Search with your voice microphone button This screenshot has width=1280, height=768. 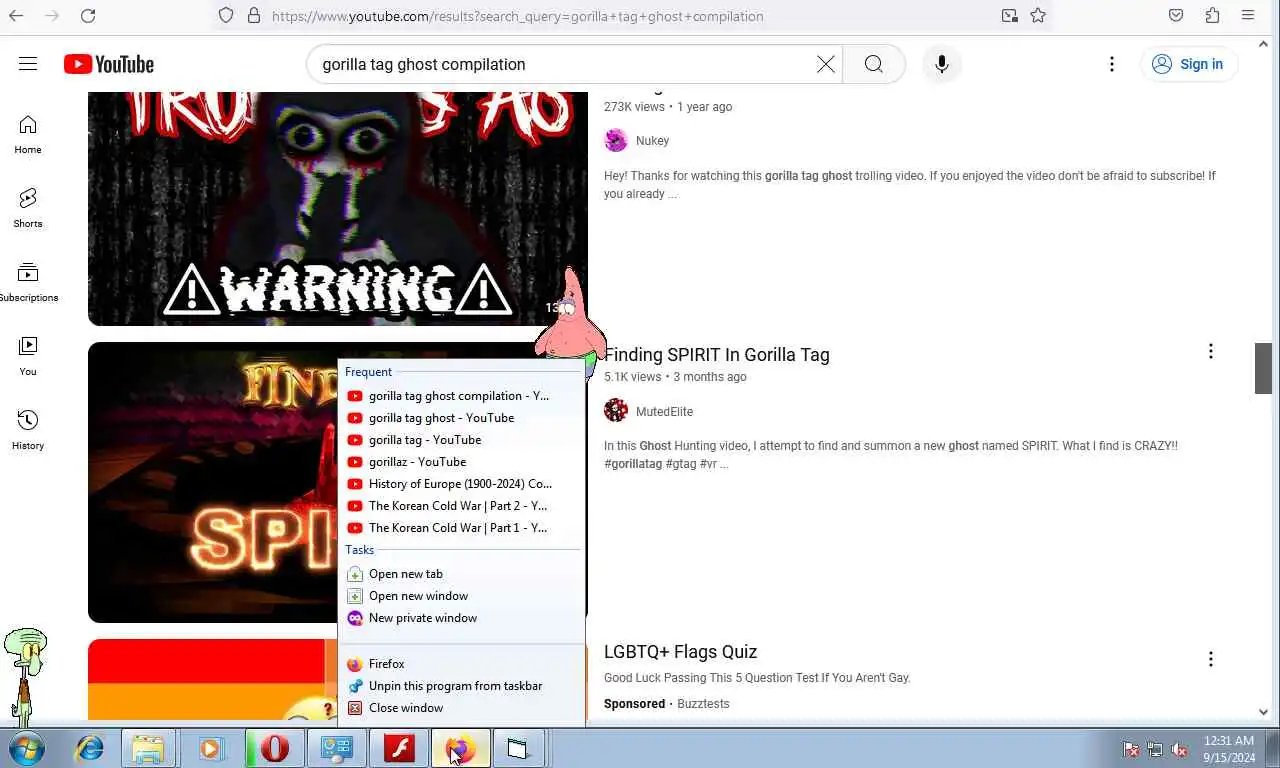click(x=942, y=64)
